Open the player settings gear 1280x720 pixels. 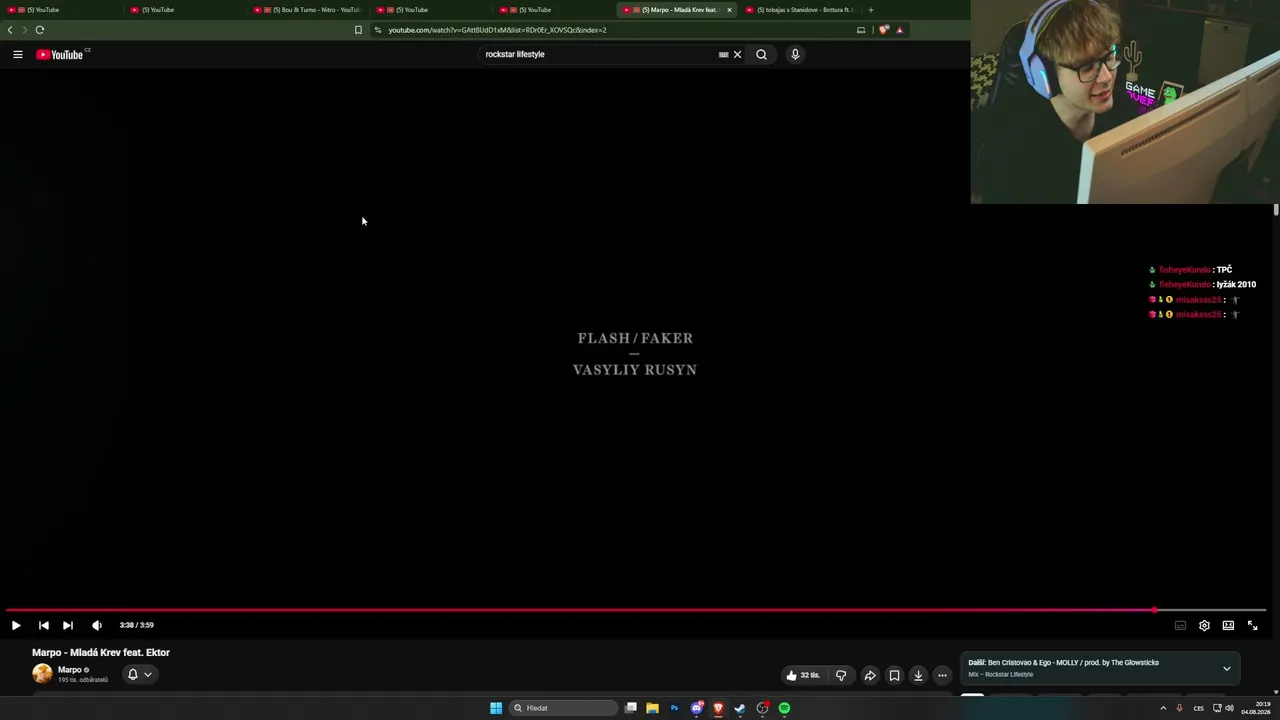(x=1204, y=625)
